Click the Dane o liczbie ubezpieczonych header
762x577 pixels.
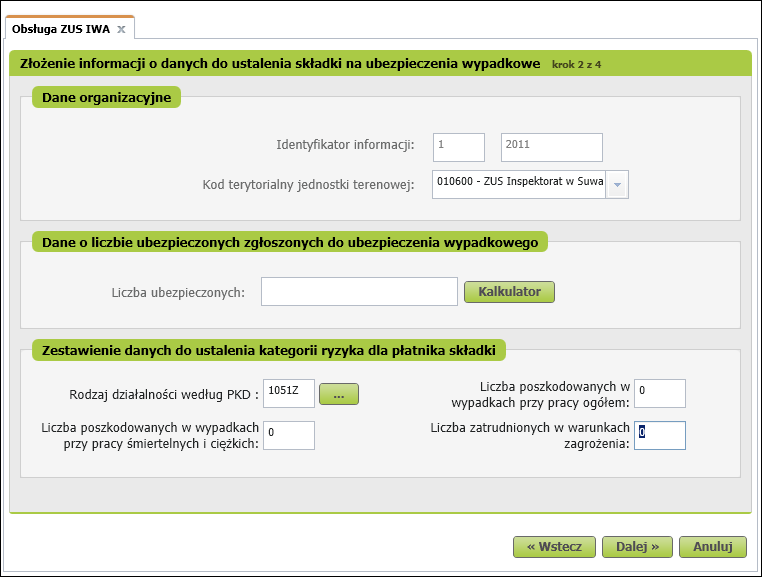[289, 241]
